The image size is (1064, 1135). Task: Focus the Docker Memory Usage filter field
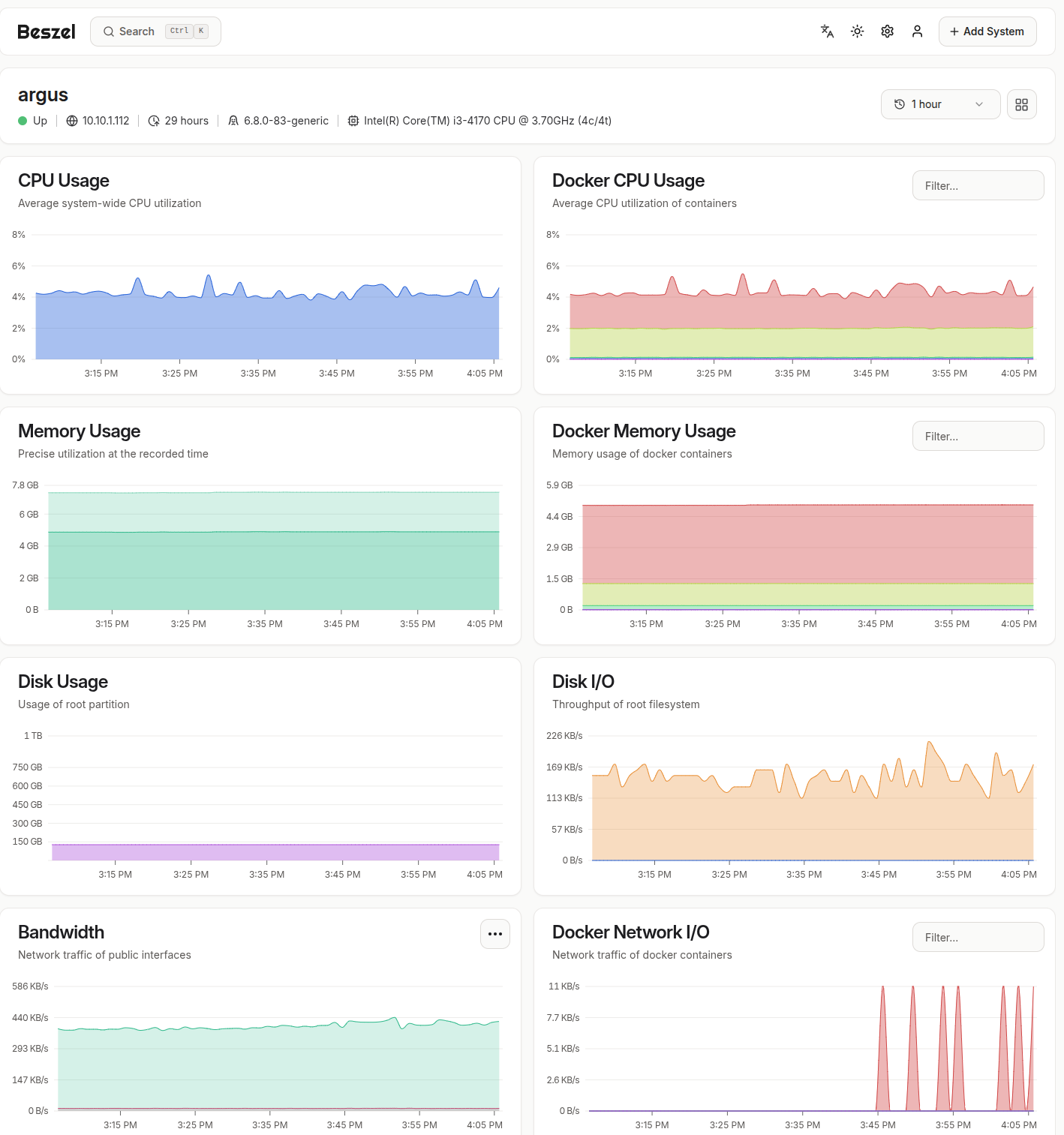978,436
